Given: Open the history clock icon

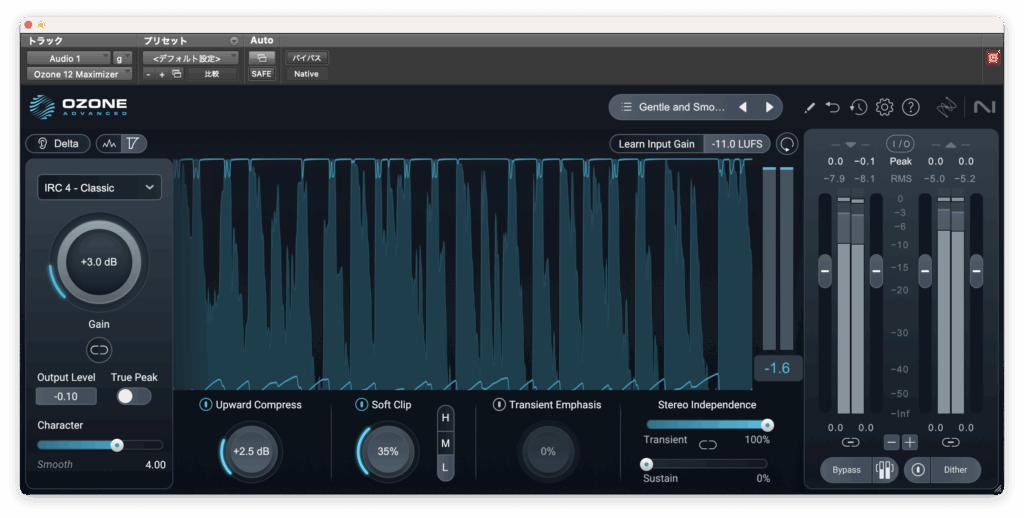Looking at the screenshot, I should coord(858,107).
